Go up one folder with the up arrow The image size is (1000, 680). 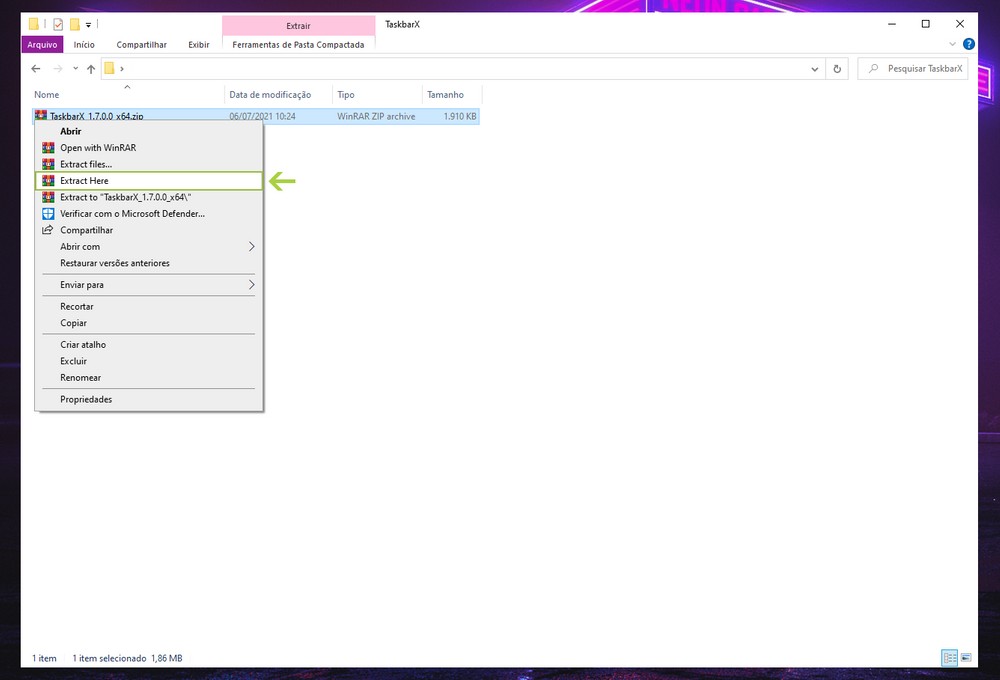pos(91,69)
